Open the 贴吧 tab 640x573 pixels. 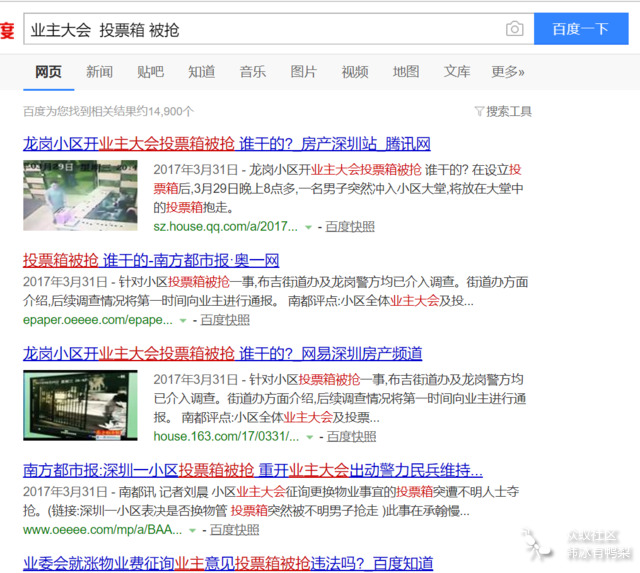click(x=151, y=72)
